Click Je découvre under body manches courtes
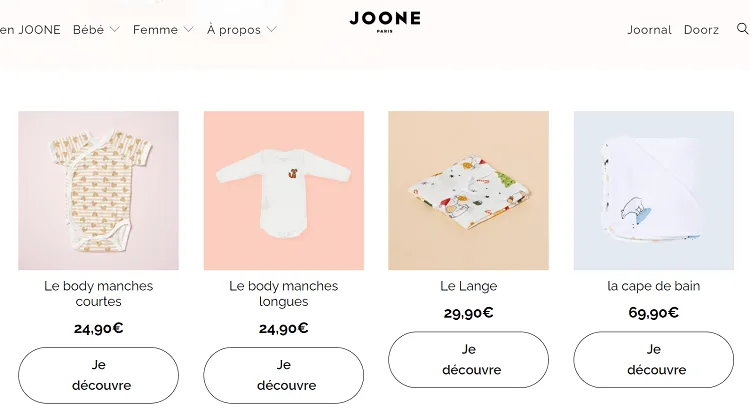This screenshot has width=750, height=411. [99, 375]
